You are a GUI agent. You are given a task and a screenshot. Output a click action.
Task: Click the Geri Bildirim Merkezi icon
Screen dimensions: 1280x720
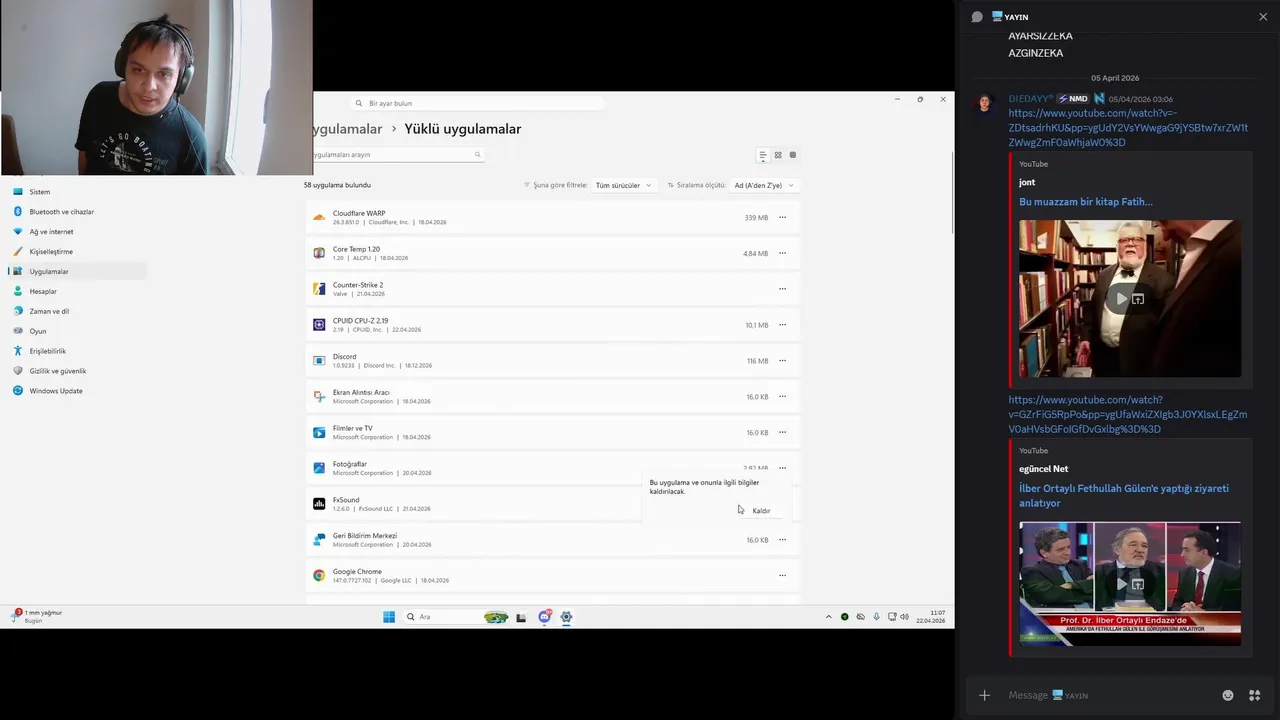tap(319, 540)
